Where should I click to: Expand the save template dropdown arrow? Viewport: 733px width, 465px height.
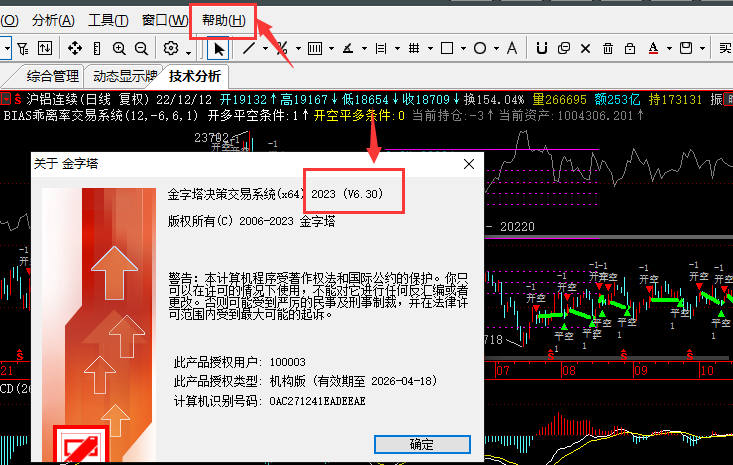click(x=702, y=49)
